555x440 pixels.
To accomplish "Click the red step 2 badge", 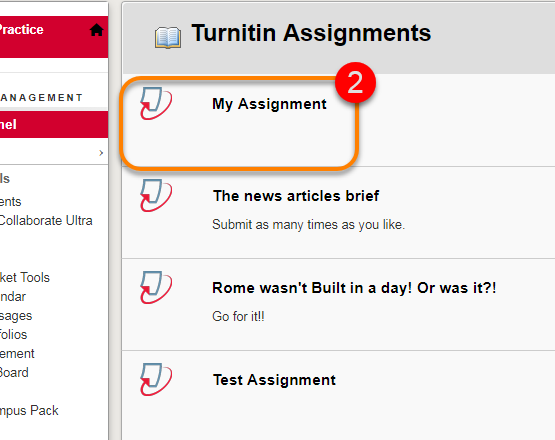I will [355, 82].
